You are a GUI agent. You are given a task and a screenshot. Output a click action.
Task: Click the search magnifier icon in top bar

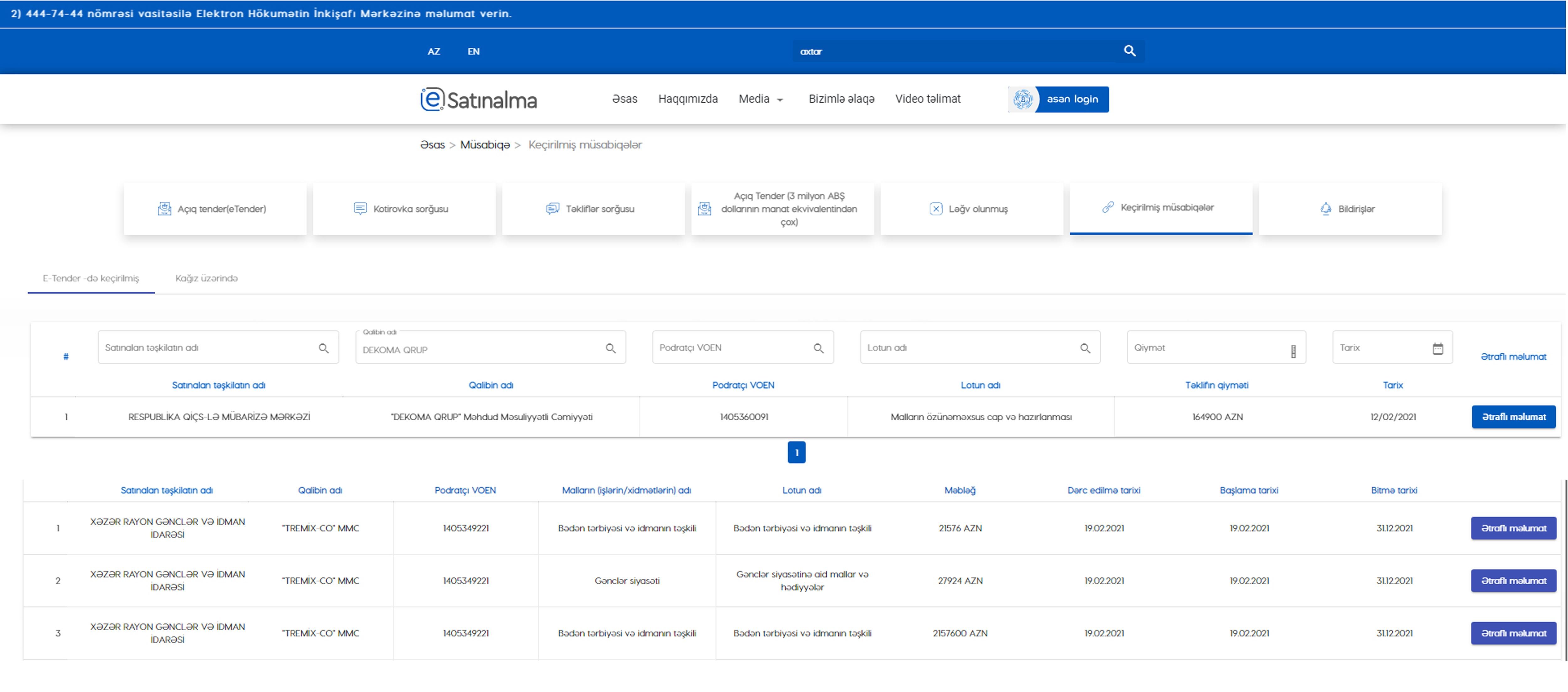point(1129,51)
